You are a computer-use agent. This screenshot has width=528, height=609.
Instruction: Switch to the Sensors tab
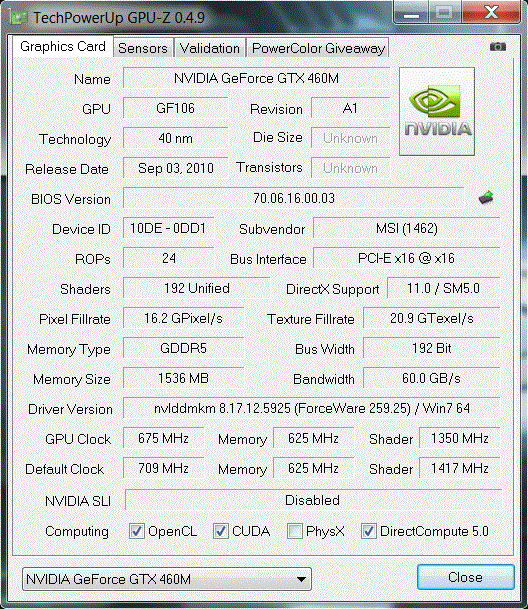pos(143,48)
